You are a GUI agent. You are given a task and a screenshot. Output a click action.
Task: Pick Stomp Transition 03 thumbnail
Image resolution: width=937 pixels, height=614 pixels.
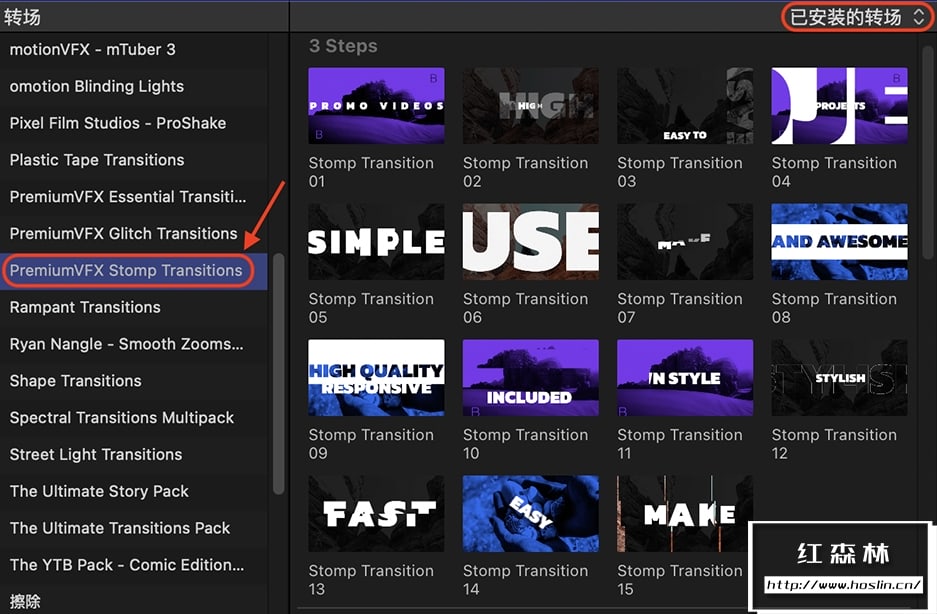[685, 106]
